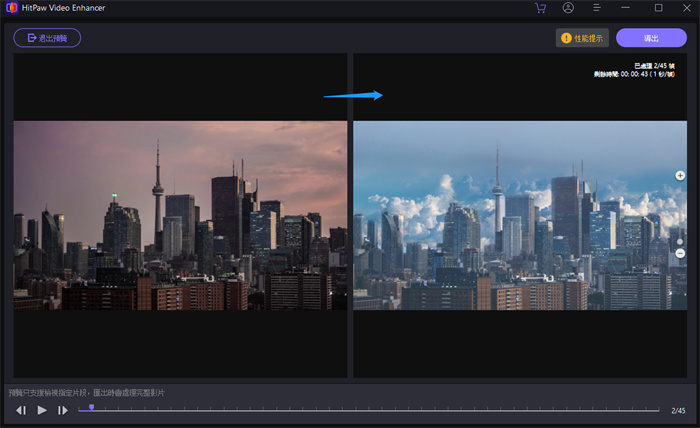Zoom in with the plus icon
The height and width of the screenshot is (428, 700).
[x=680, y=175]
